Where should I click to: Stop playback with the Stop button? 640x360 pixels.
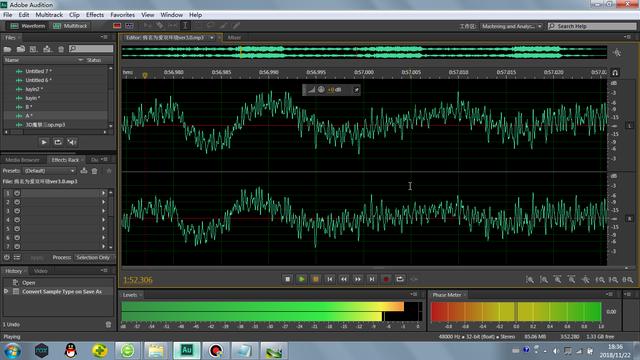point(287,279)
